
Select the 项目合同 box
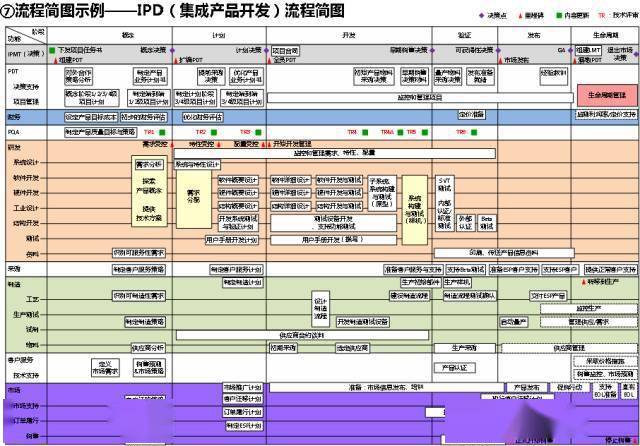(285, 51)
